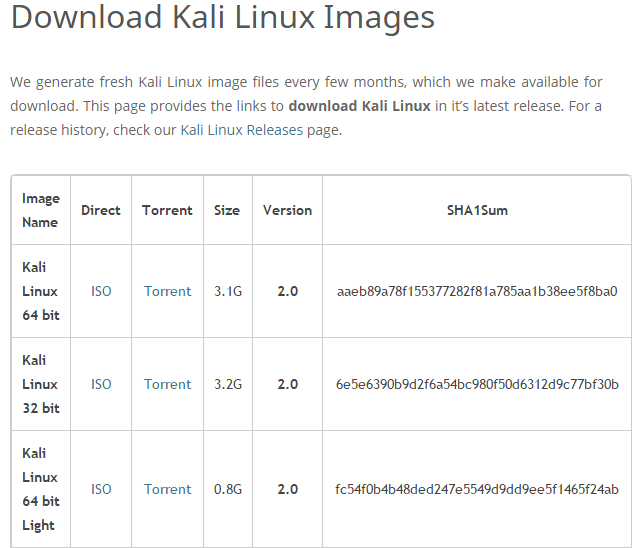The image size is (632, 548).
Task: Click the Version column header
Action: pos(287,210)
